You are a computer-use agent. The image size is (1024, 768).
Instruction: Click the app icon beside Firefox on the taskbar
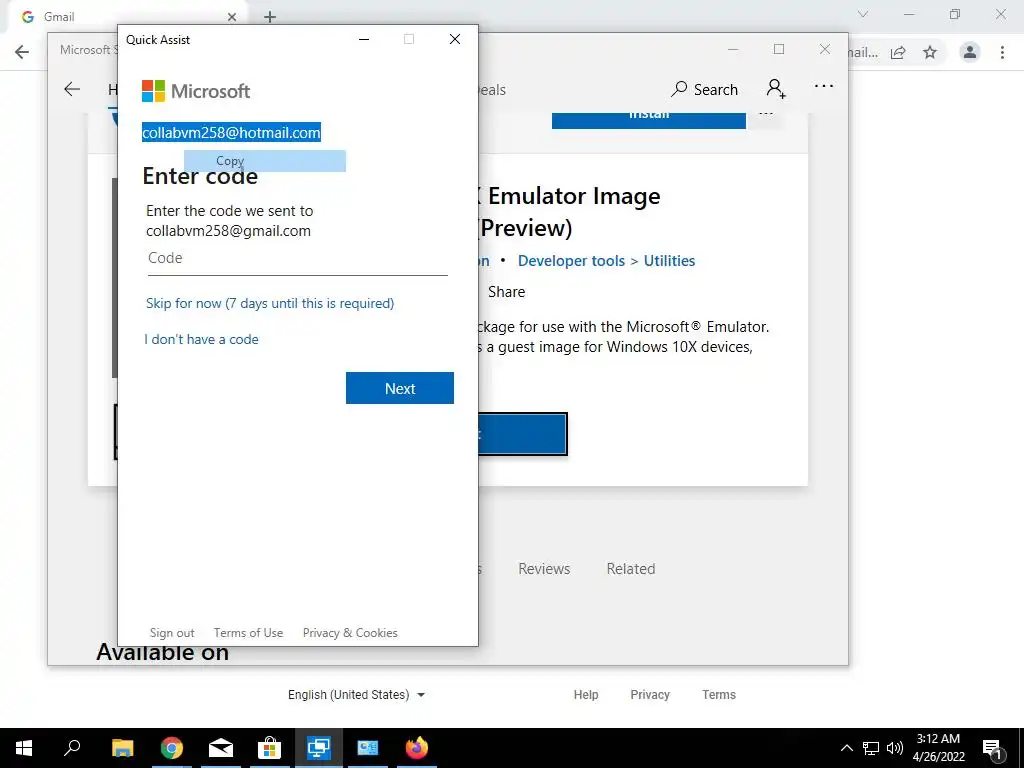368,748
